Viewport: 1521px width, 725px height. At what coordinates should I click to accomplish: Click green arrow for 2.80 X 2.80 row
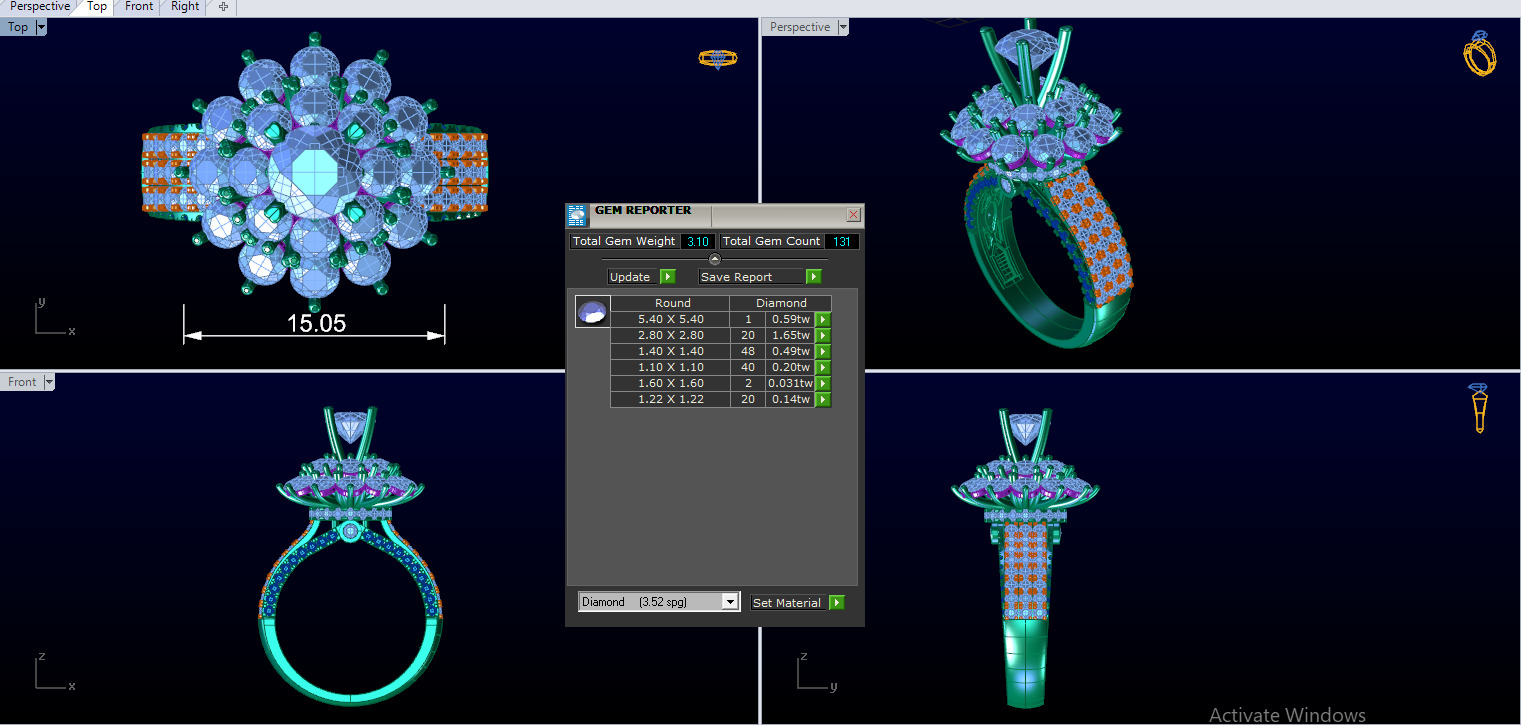click(x=823, y=336)
